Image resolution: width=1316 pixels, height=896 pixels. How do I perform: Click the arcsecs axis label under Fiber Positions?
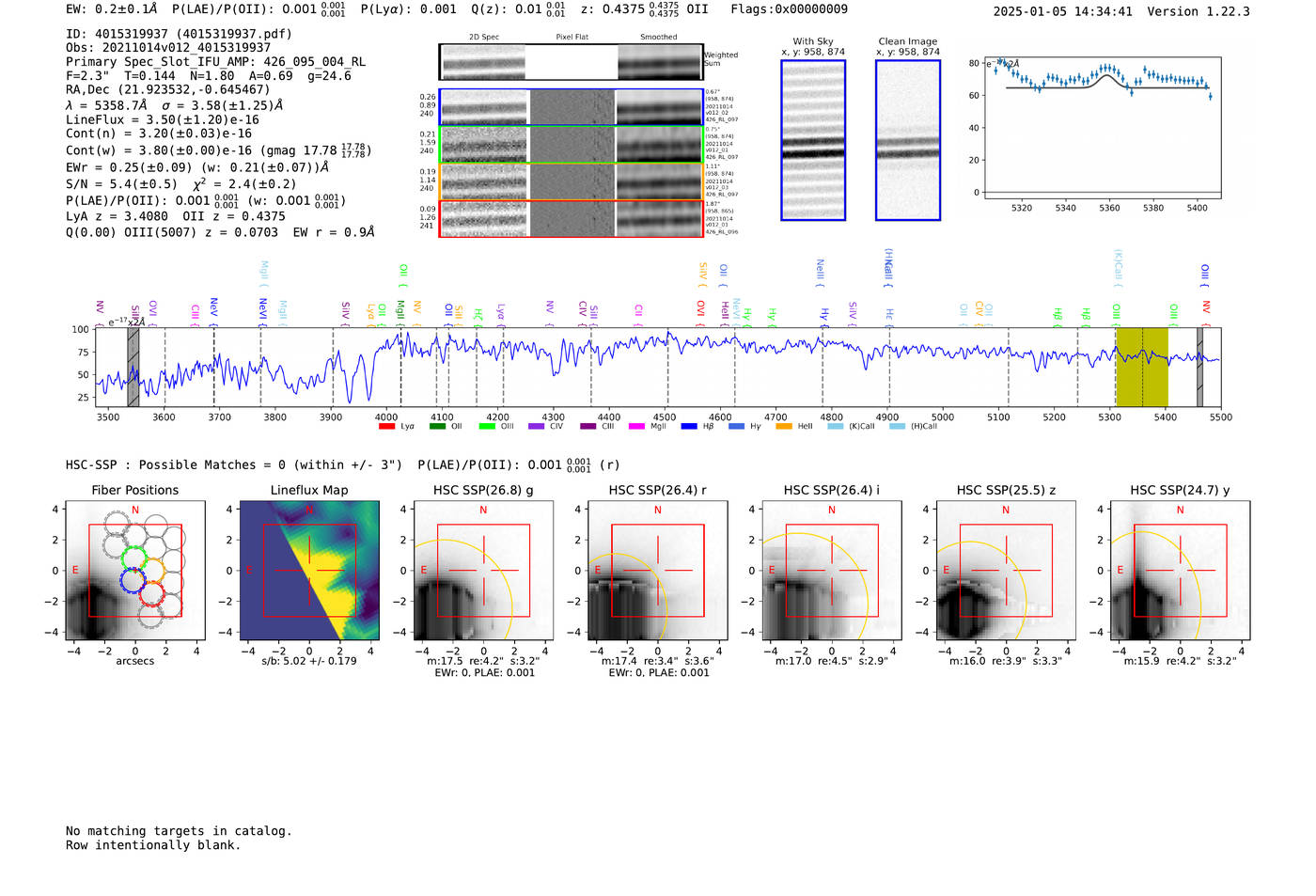[x=134, y=661]
